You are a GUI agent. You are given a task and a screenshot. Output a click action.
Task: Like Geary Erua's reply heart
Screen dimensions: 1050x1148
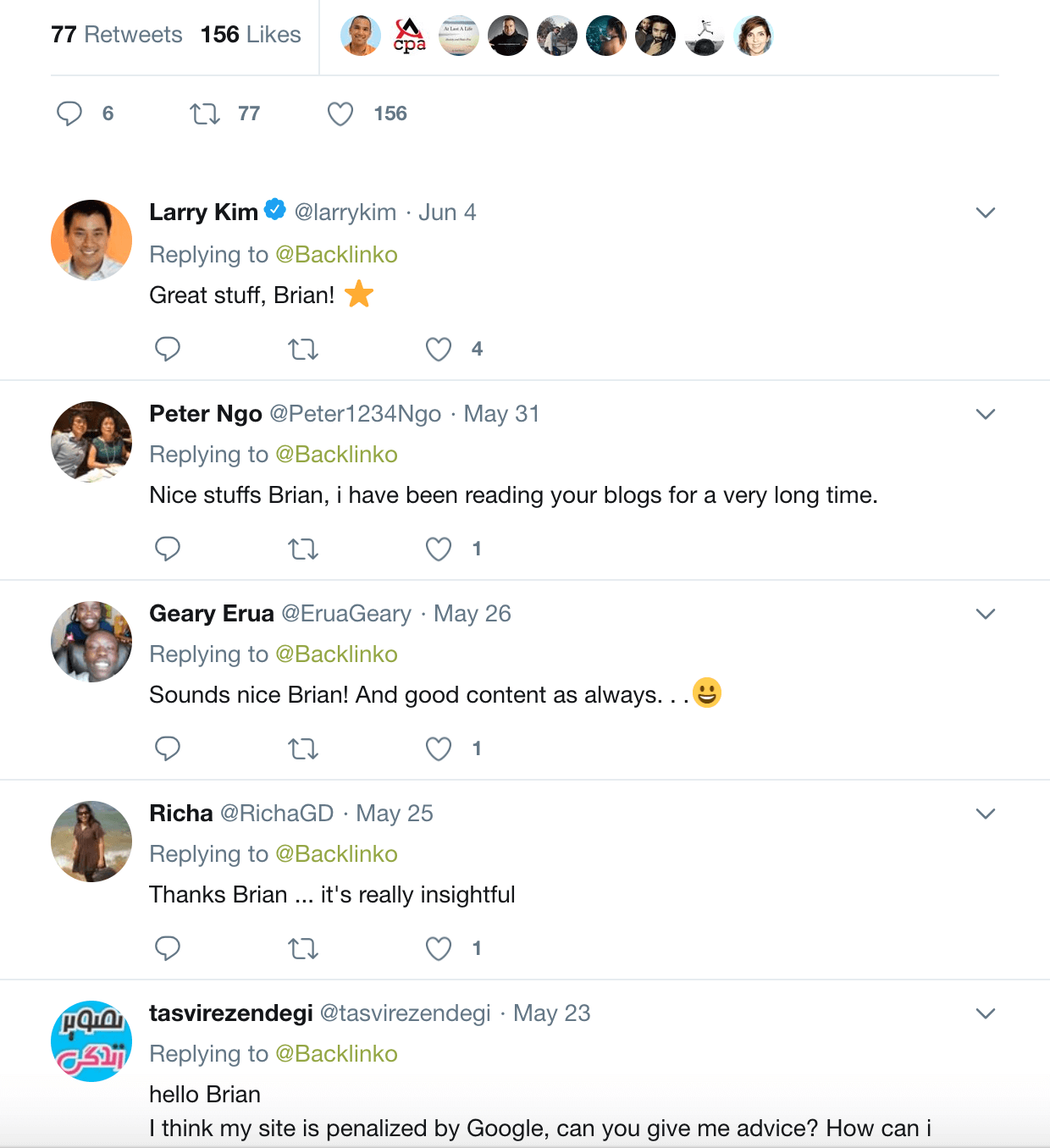click(439, 748)
